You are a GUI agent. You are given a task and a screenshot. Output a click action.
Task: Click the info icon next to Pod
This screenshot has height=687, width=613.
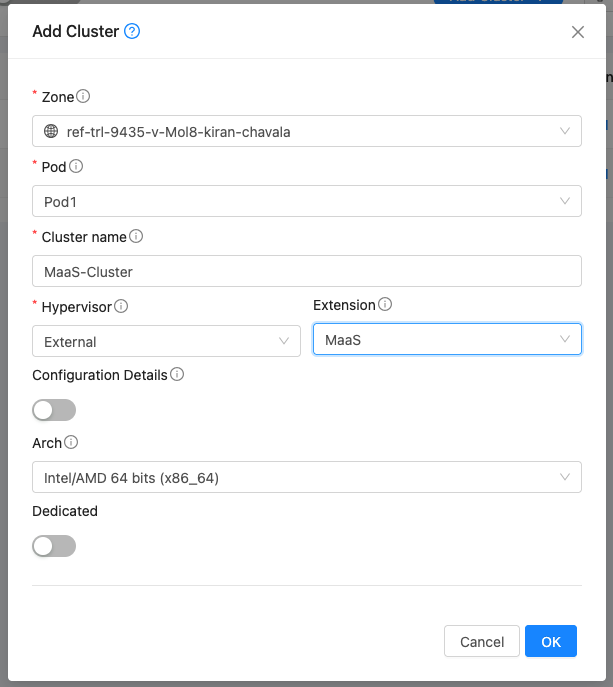click(x=76, y=167)
